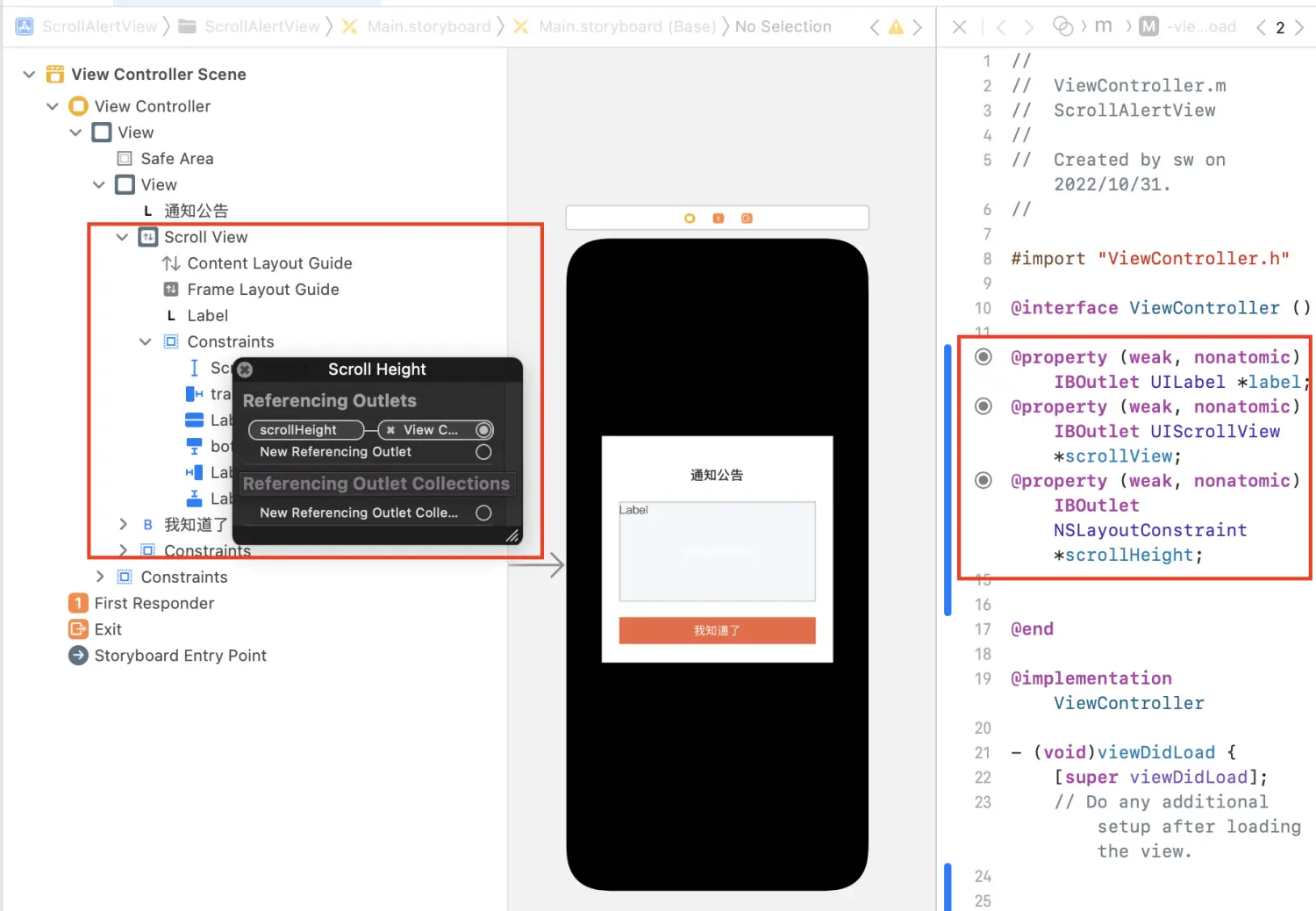This screenshot has width=1316, height=911.
Task: Click the Exit icon in outline
Action: point(78,629)
